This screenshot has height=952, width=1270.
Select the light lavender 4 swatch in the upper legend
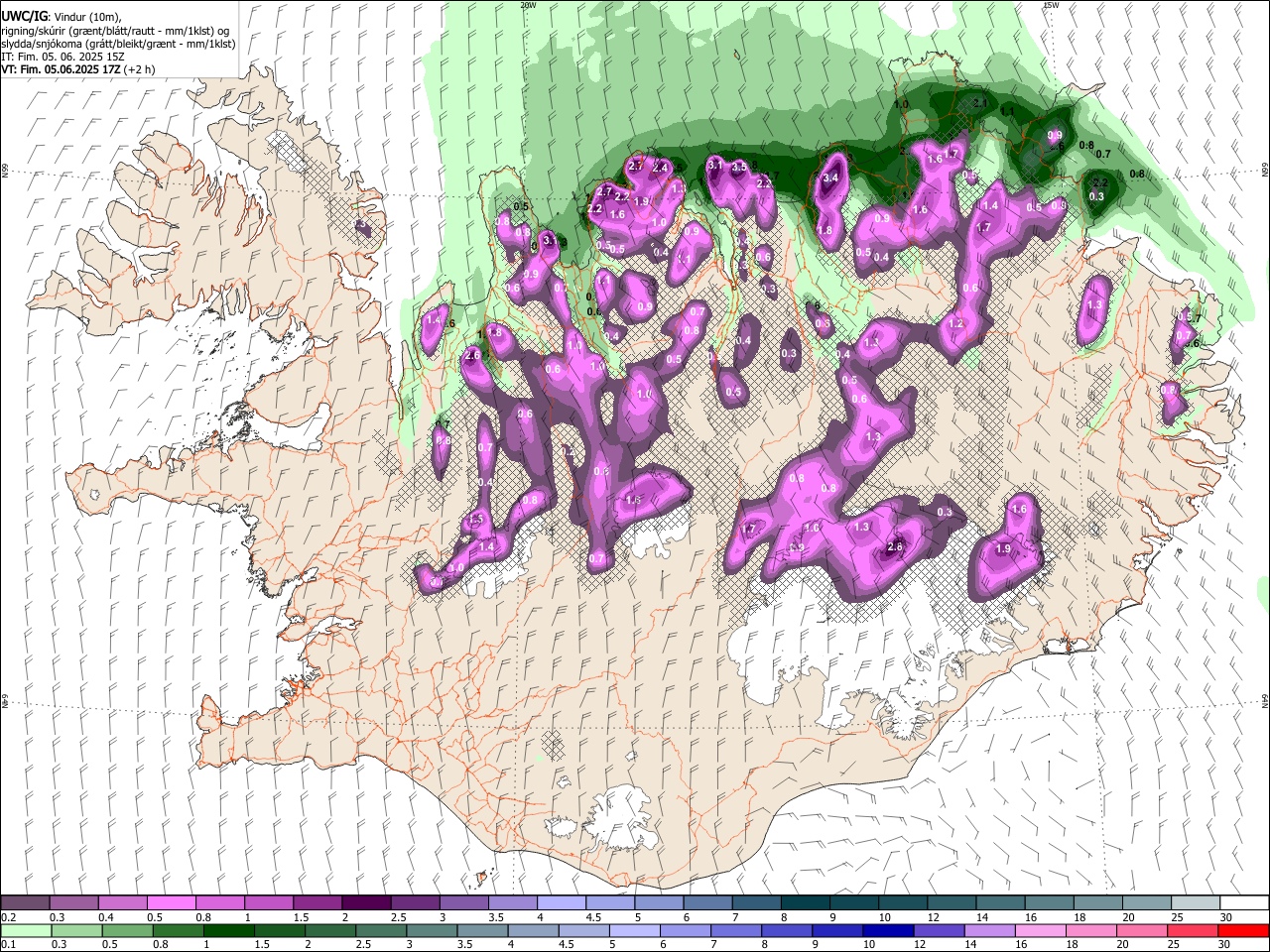tap(562, 902)
